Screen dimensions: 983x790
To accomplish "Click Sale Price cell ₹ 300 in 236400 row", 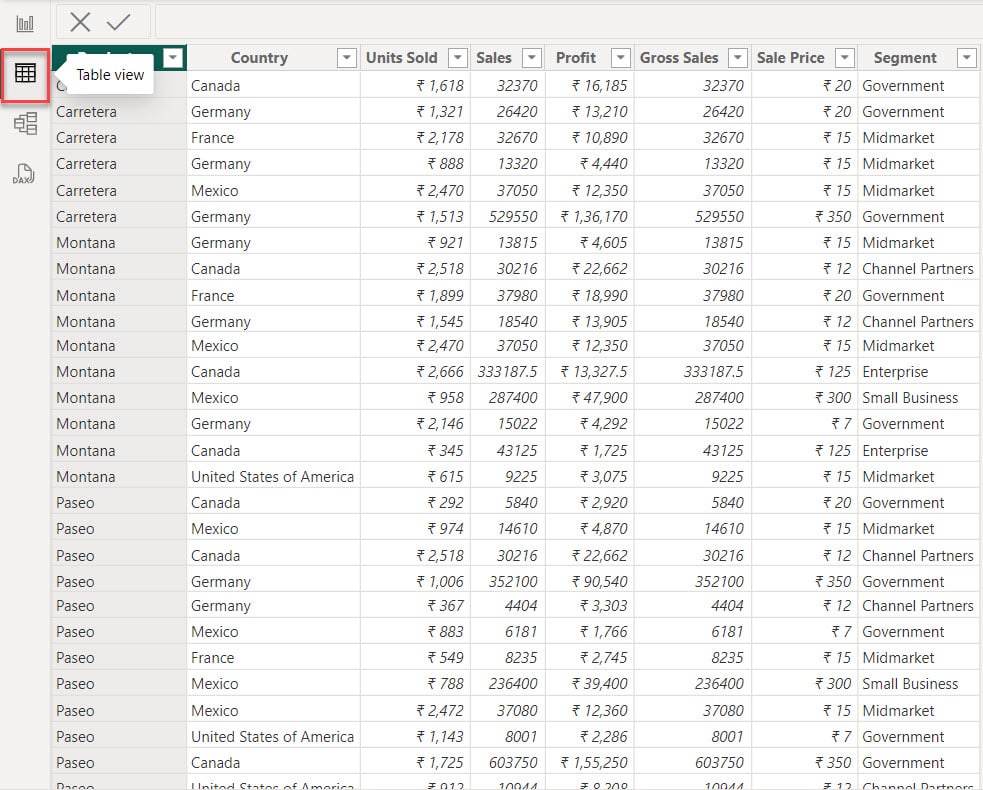I will click(x=833, y=683).
